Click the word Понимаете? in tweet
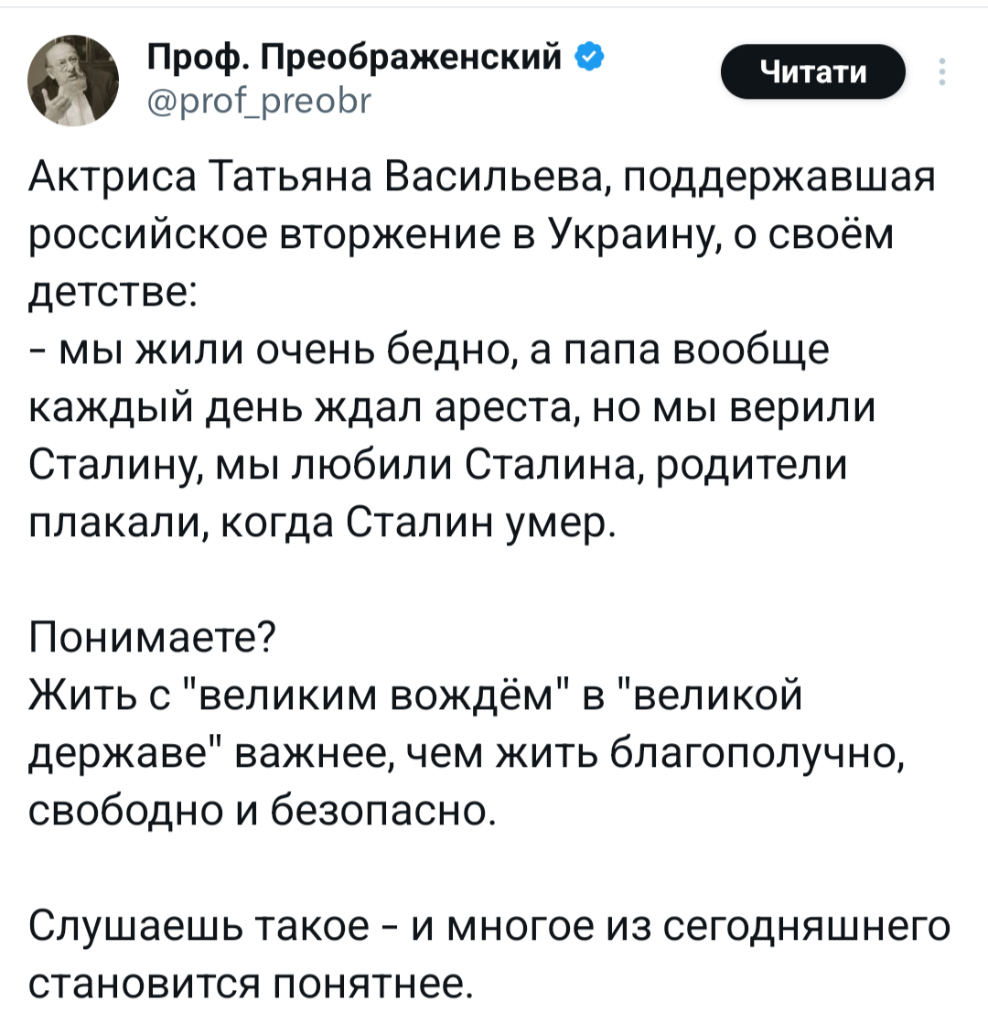This screenshot has width=988, height=1024. (155, 636)
